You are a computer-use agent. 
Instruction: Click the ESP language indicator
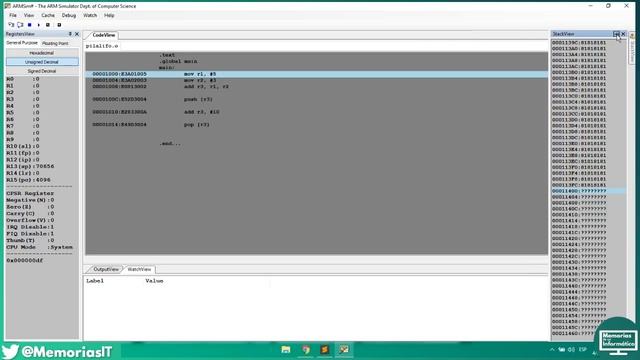[582, 350]
